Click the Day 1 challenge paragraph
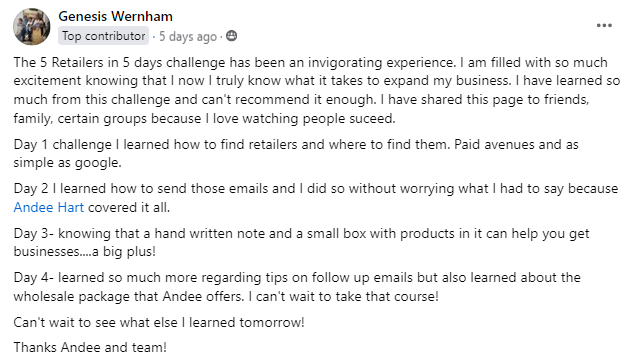The height and width of the screenshot is (361, 634). click(x=296, y=153)
